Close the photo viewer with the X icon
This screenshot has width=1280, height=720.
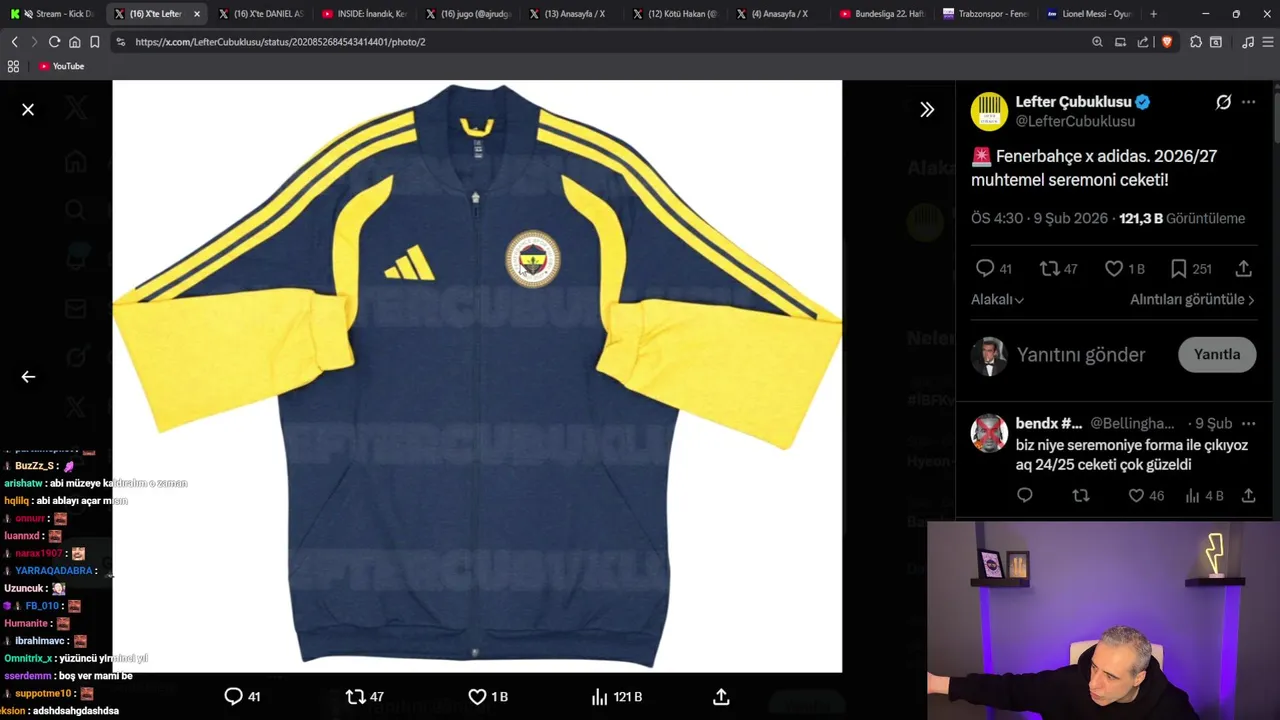click(x=28, y=110)
